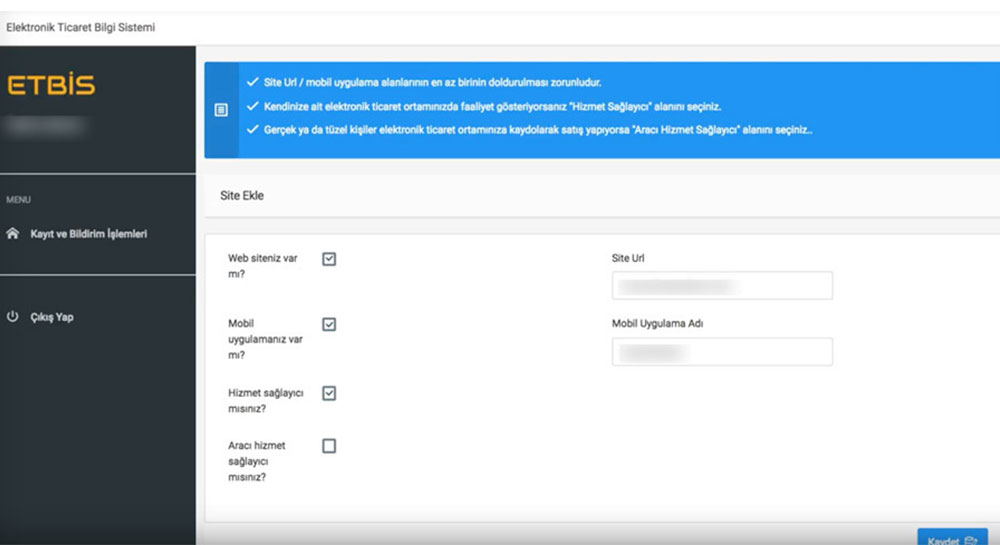Click the checkmark beside the Kendinize ait notice

point(253,106)
